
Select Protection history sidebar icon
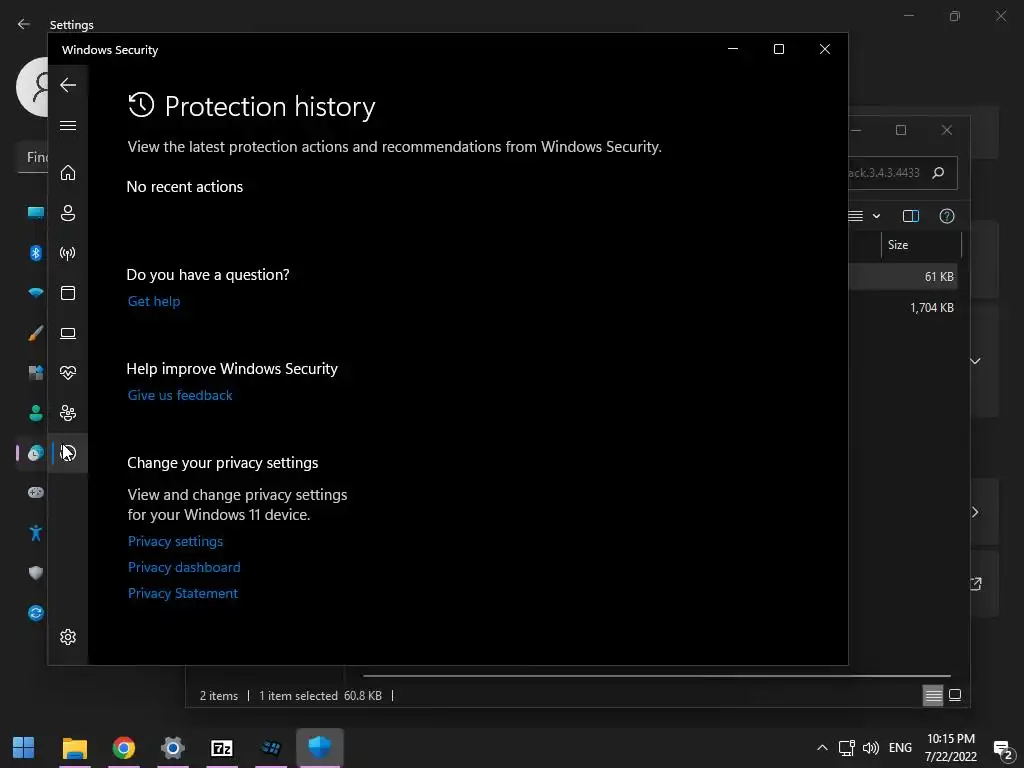[68, 453]
